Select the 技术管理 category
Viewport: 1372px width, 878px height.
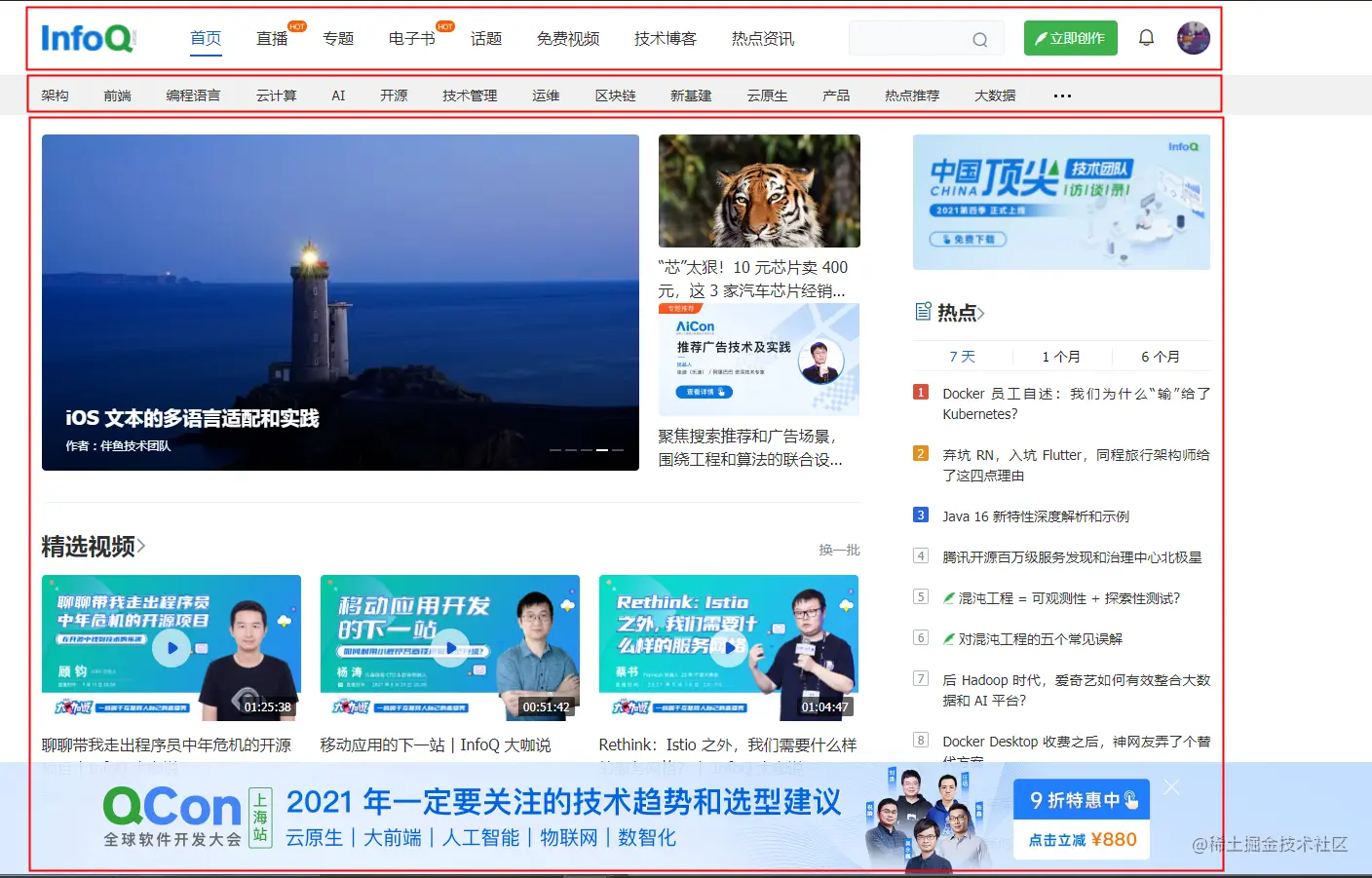point(470,95)
